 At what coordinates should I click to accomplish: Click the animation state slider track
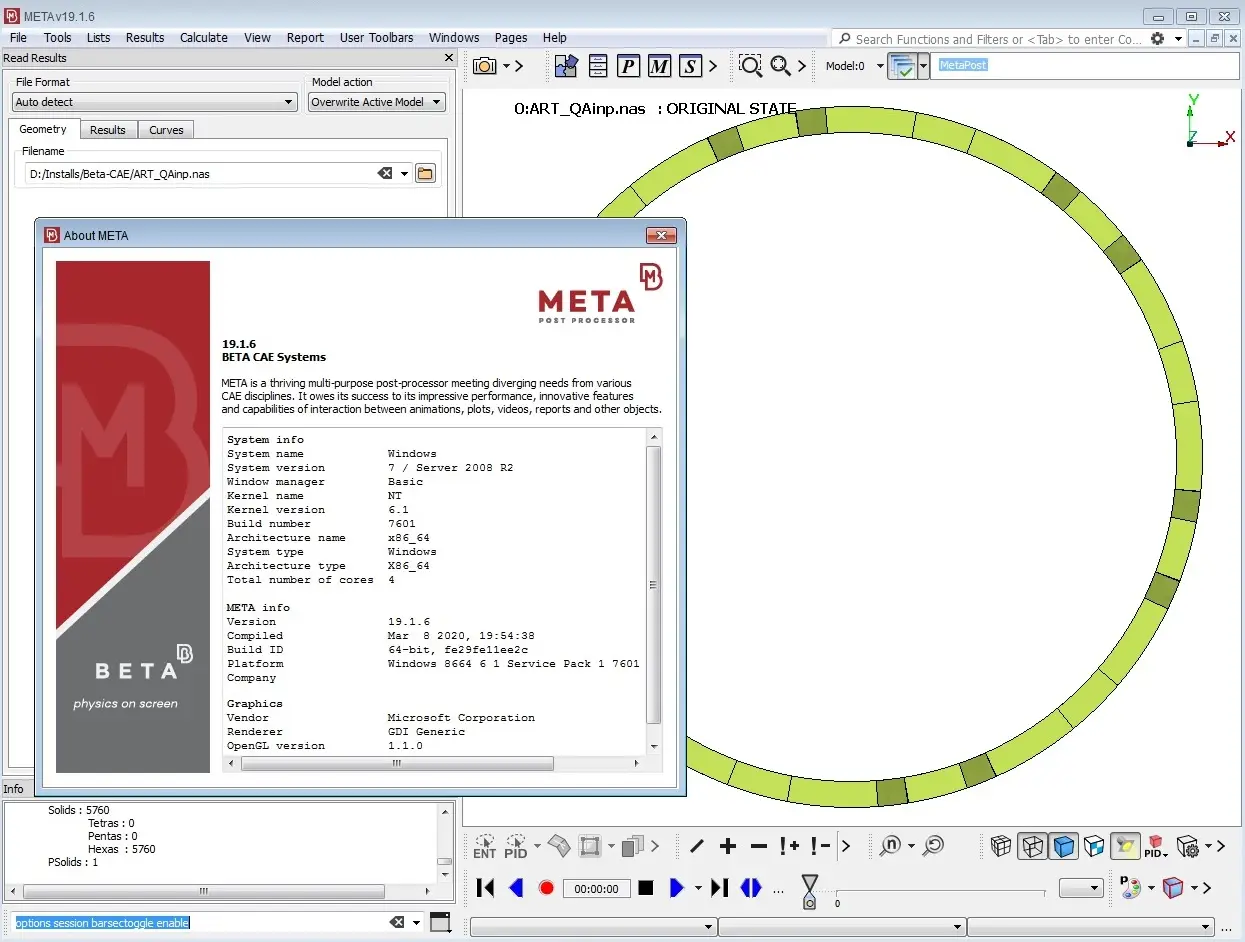pyautogui.click(x=942, y=892)
